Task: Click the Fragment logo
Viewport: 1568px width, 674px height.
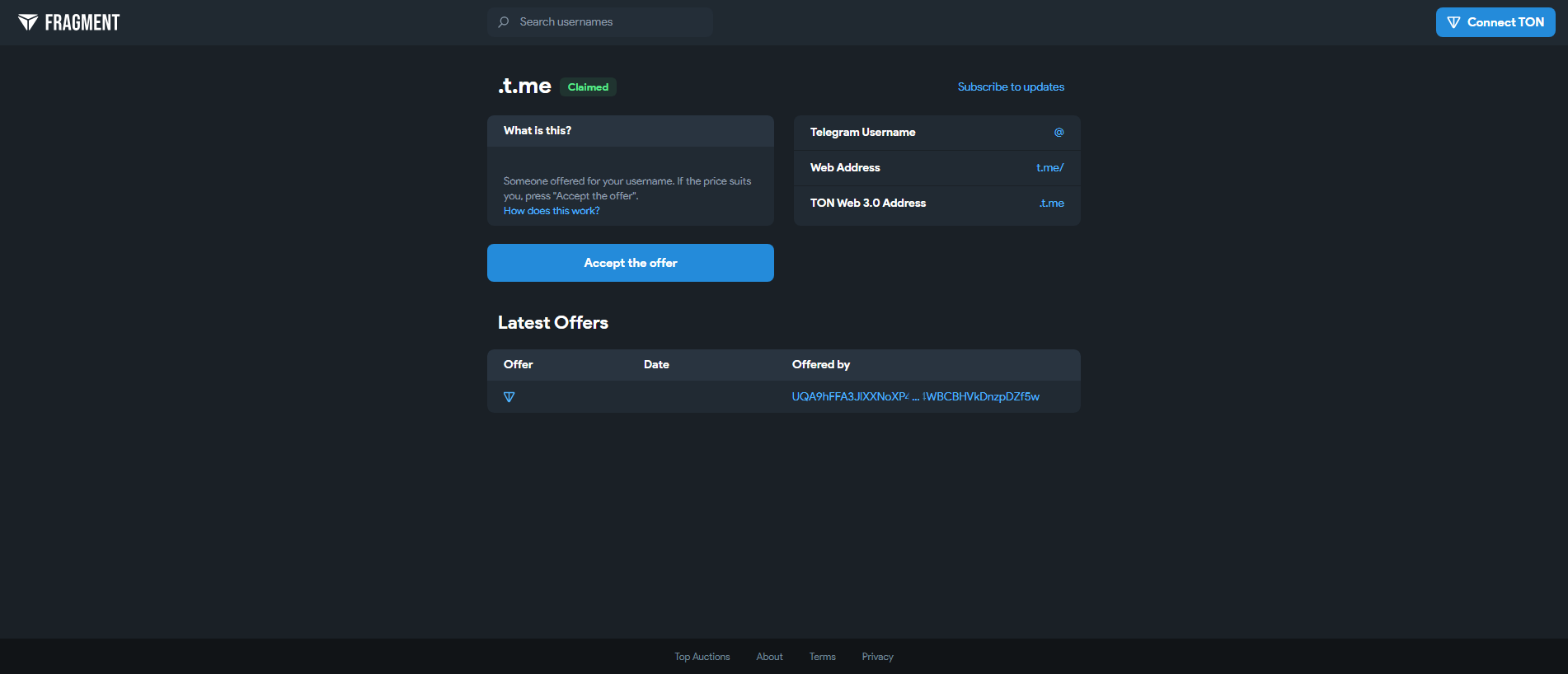Action: [x=69, y=22]
